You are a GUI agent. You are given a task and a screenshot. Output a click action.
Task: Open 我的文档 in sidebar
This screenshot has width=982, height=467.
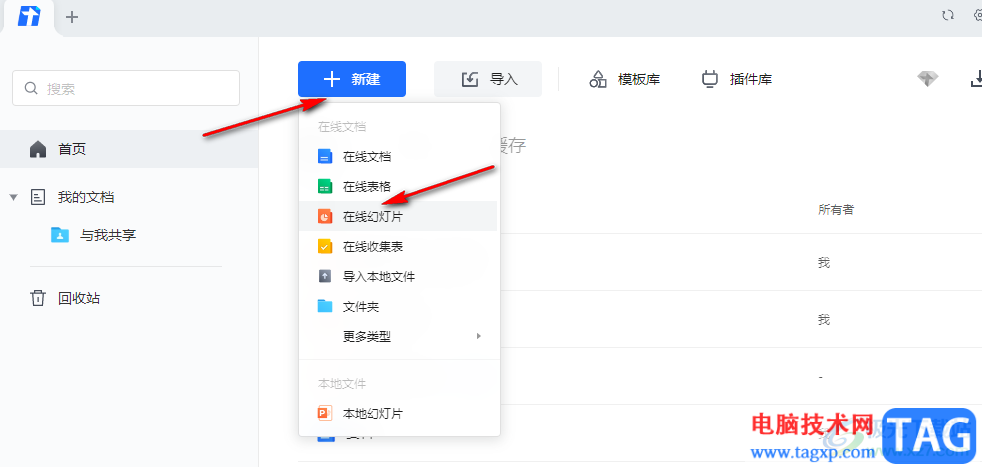[86, 198]
